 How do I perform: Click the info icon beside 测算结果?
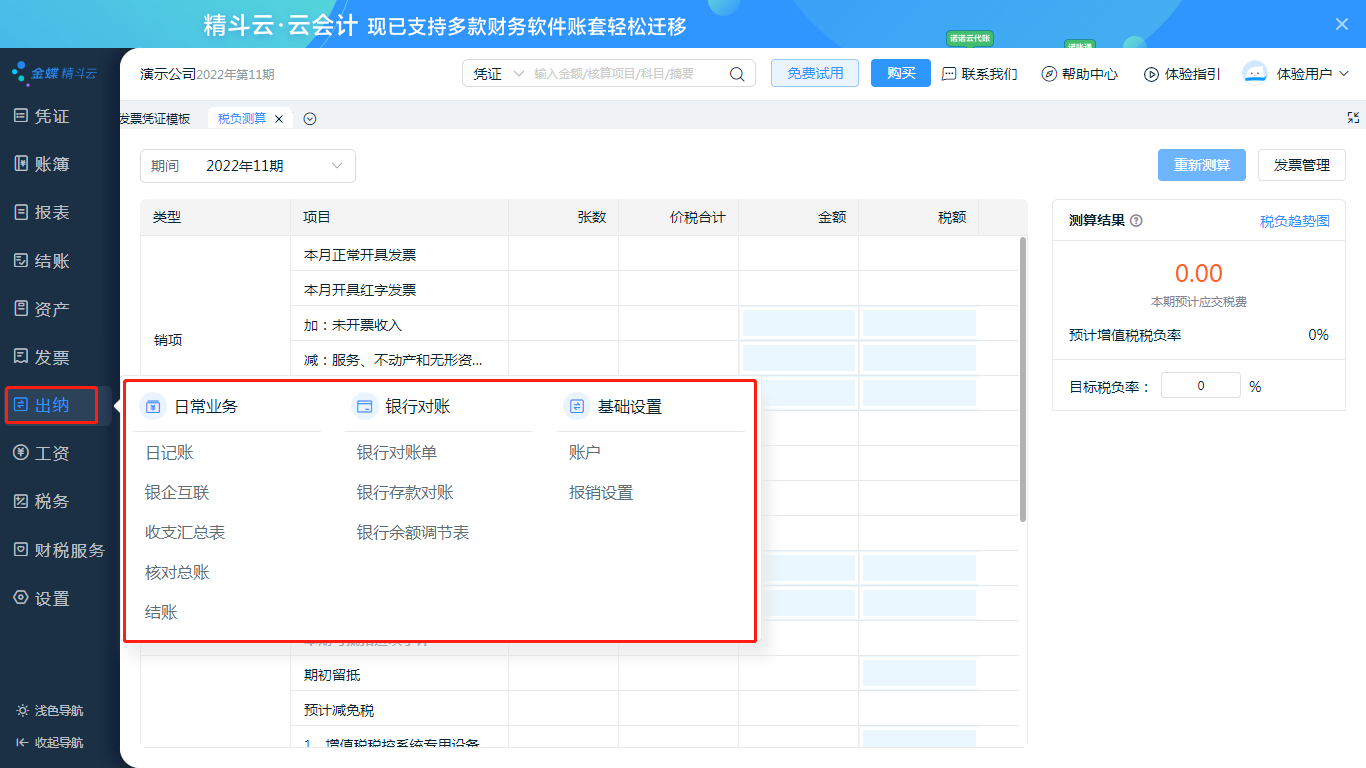pyautogui.click(x=1136, y=221)
